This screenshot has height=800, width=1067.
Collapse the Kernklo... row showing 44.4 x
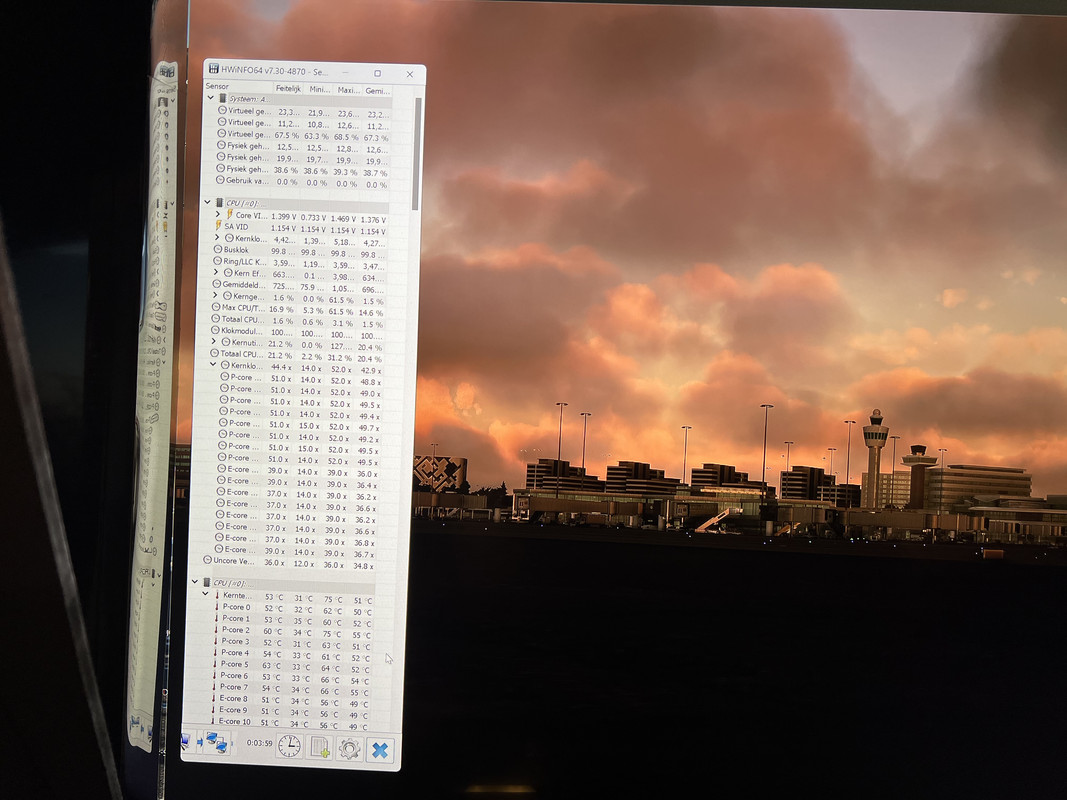coord(213,364)
